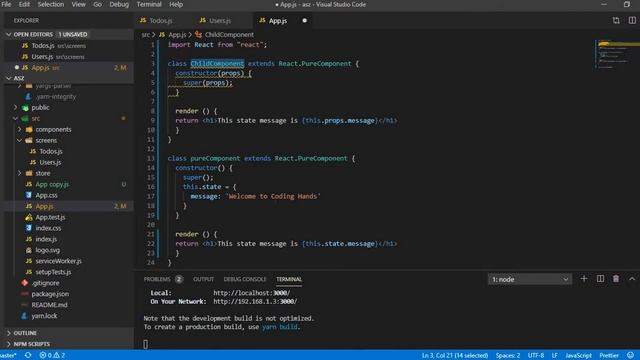
Task: Open the .yarn-integrity file
Action: [56, 97]
